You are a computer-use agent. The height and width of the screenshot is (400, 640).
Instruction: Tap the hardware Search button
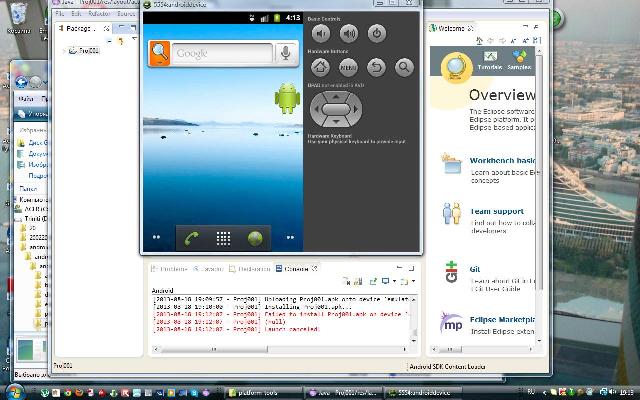tap(404, 67)
